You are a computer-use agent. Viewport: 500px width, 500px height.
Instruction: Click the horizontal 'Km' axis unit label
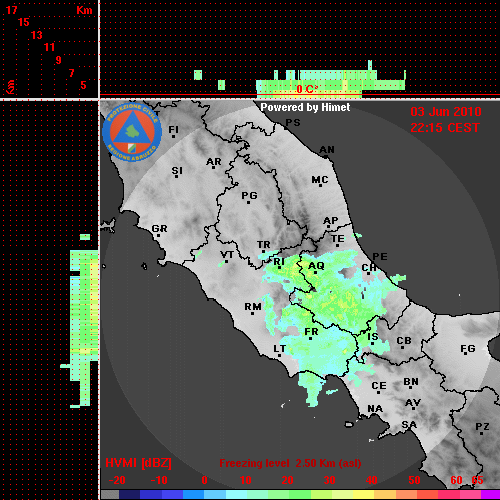coord(84,10)
